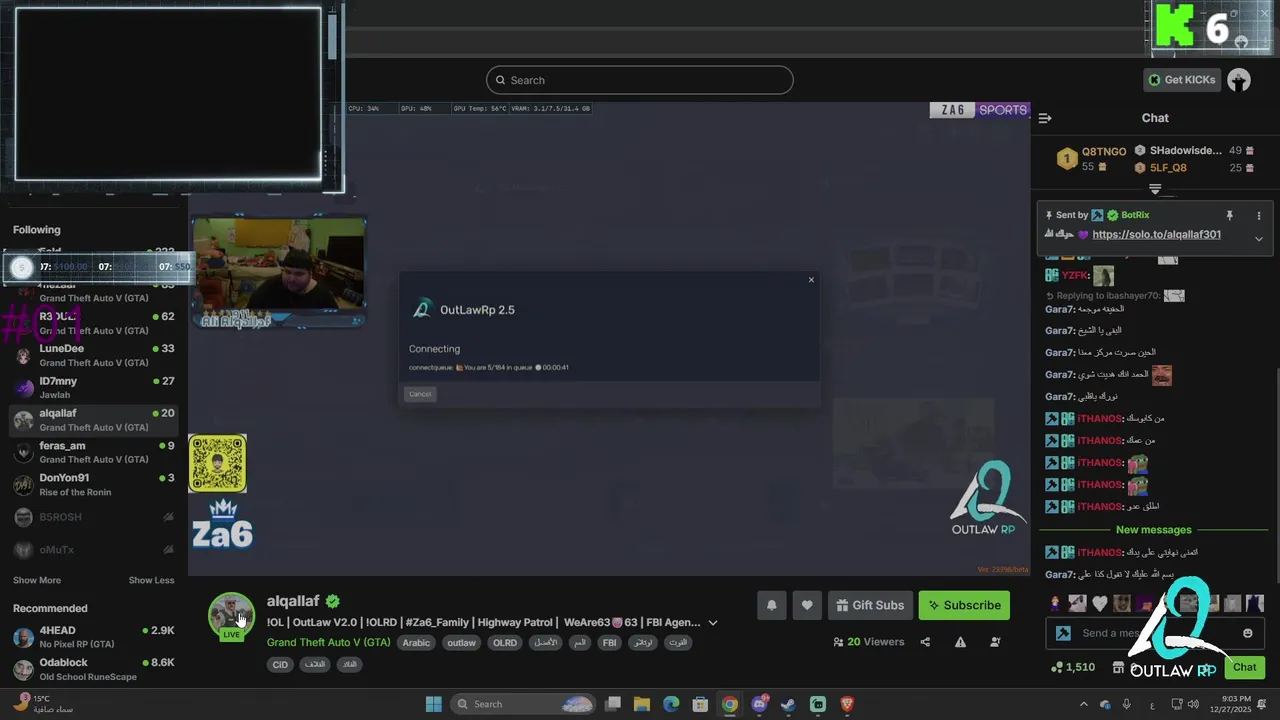Launch Microsoft Edge from the taskbar

pyautogui.click(x=671, y=704)
